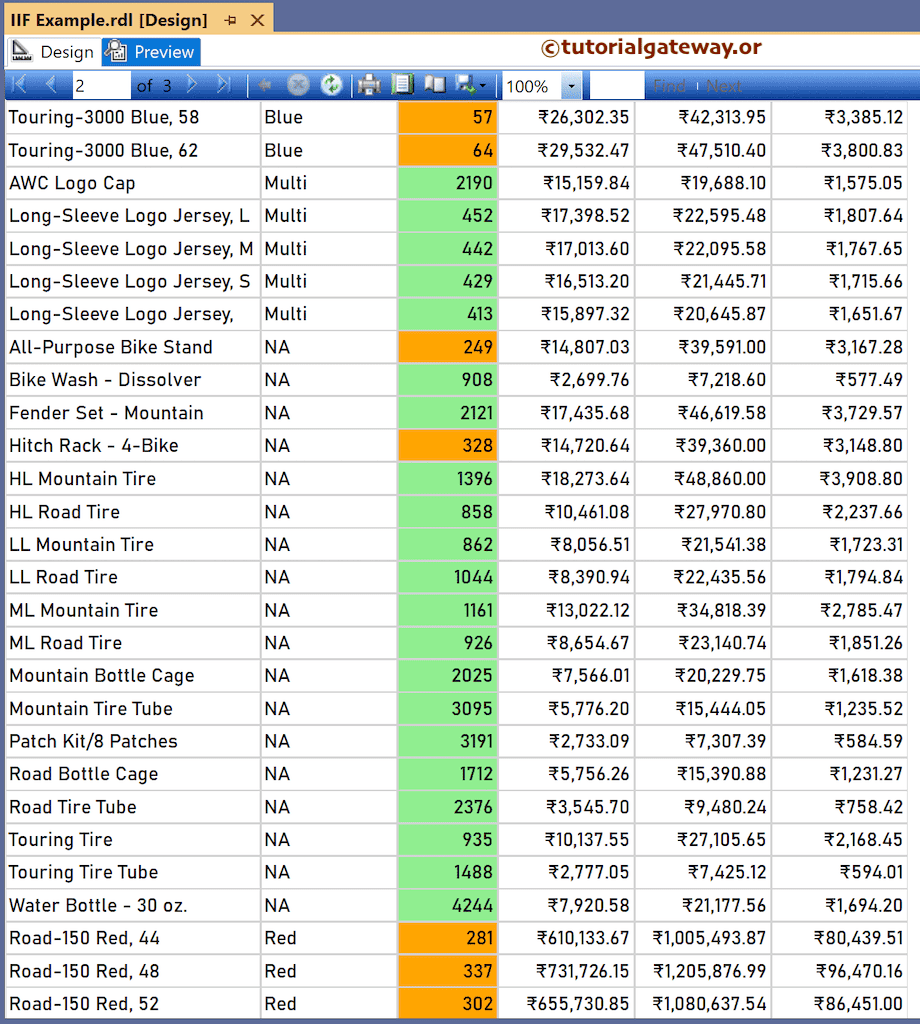This screenshot has height=1024, width=920.
Task: Export the report
Action: click(466, 84)
